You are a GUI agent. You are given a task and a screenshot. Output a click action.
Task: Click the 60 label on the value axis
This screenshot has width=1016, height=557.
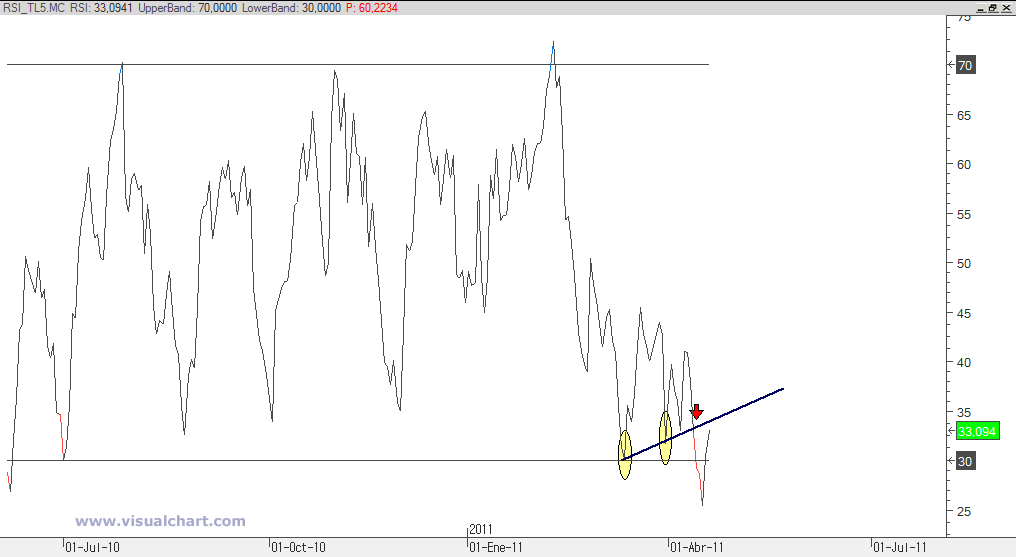(964, 165)
